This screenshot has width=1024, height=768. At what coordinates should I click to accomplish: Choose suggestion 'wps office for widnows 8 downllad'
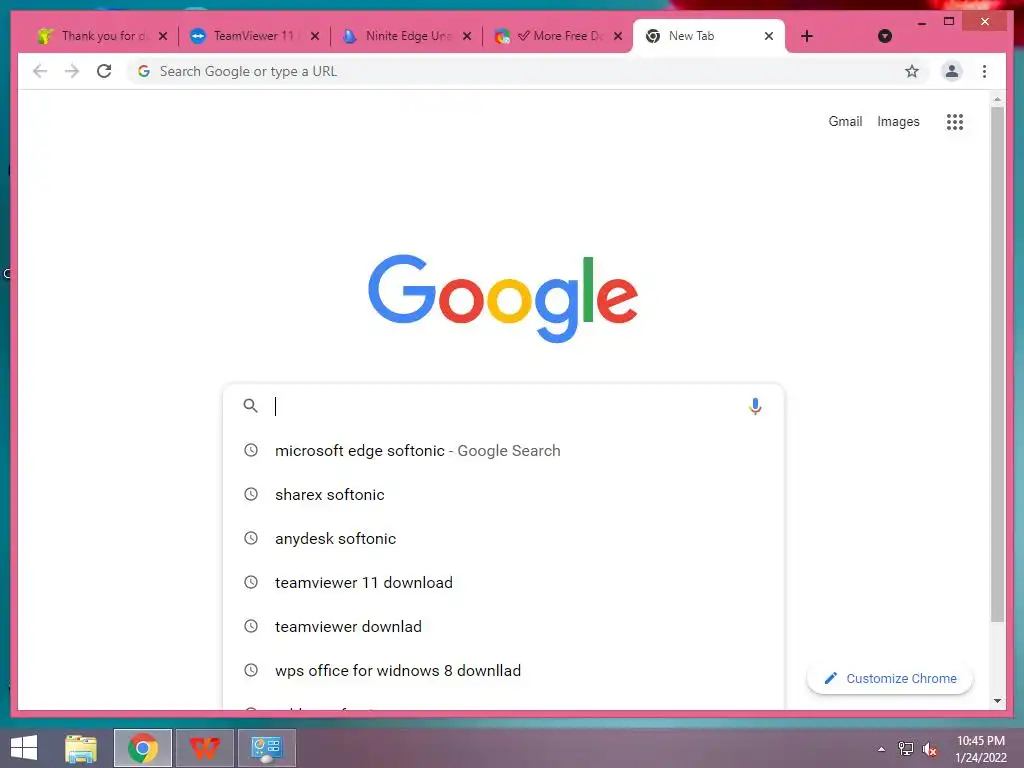(x=503, y=671)
